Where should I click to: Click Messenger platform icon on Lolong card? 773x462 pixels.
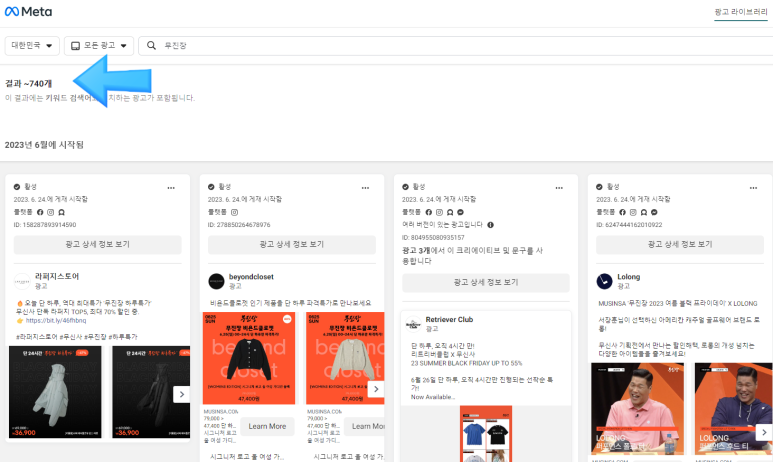(x=654, y=213)
